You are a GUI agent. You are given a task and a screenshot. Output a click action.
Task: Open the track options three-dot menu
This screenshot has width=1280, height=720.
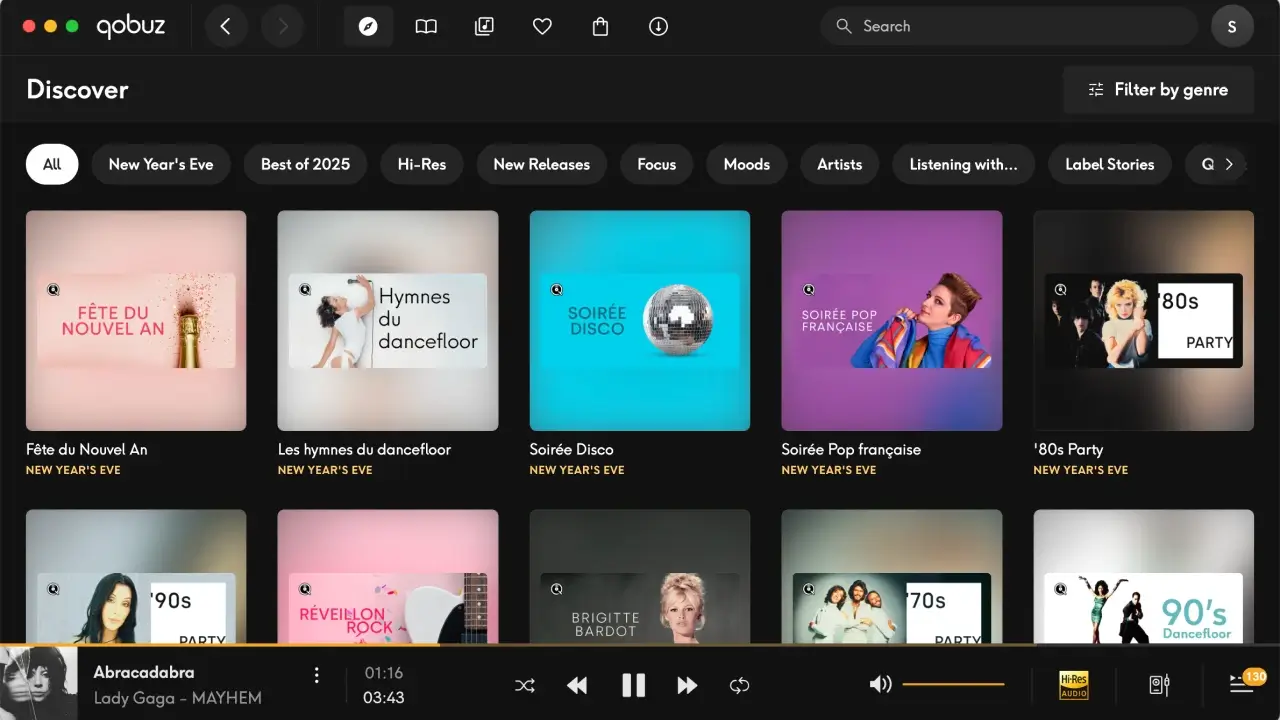(317, 675)
